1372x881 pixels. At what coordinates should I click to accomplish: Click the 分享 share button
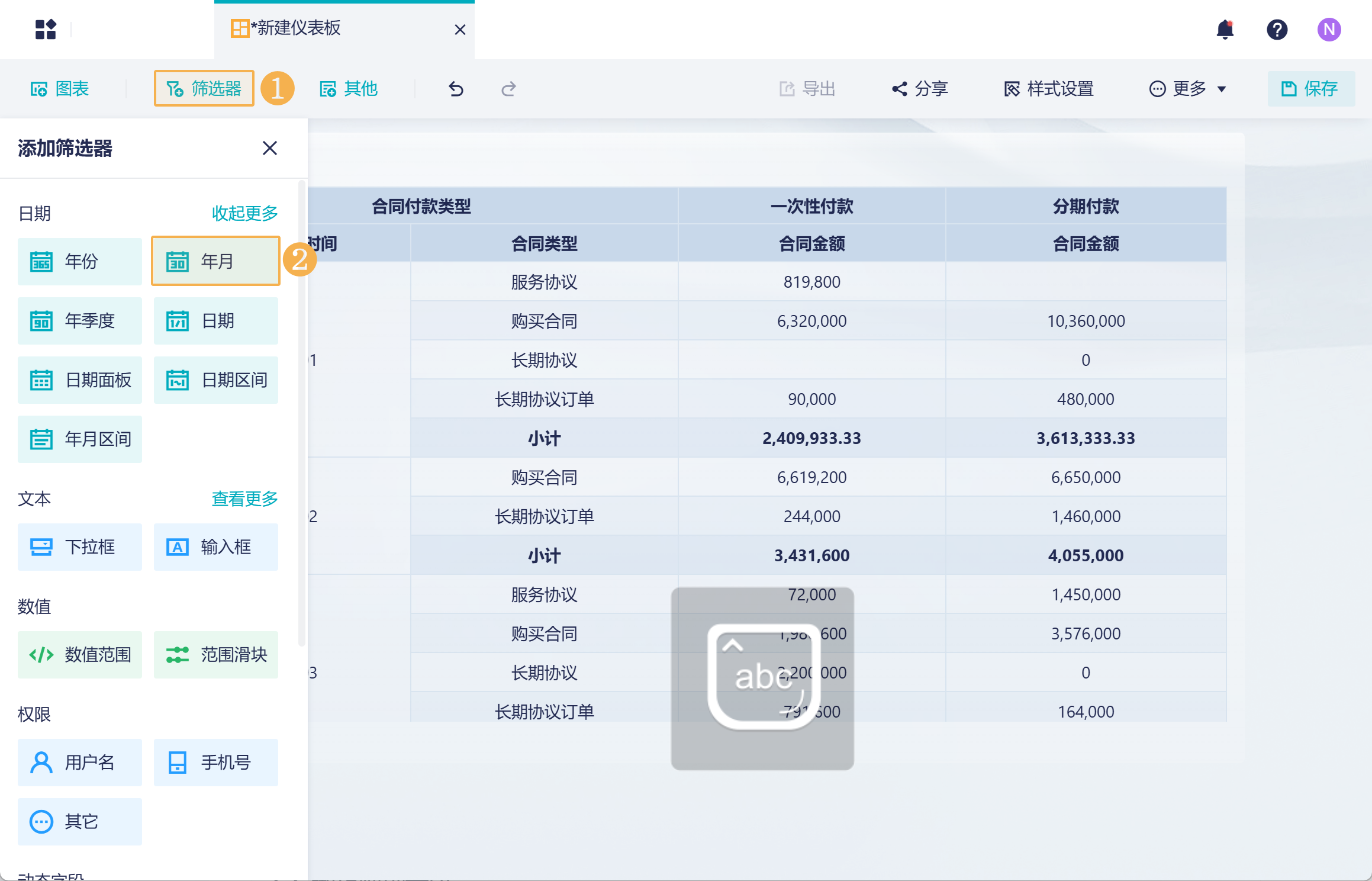click(920, 89)
